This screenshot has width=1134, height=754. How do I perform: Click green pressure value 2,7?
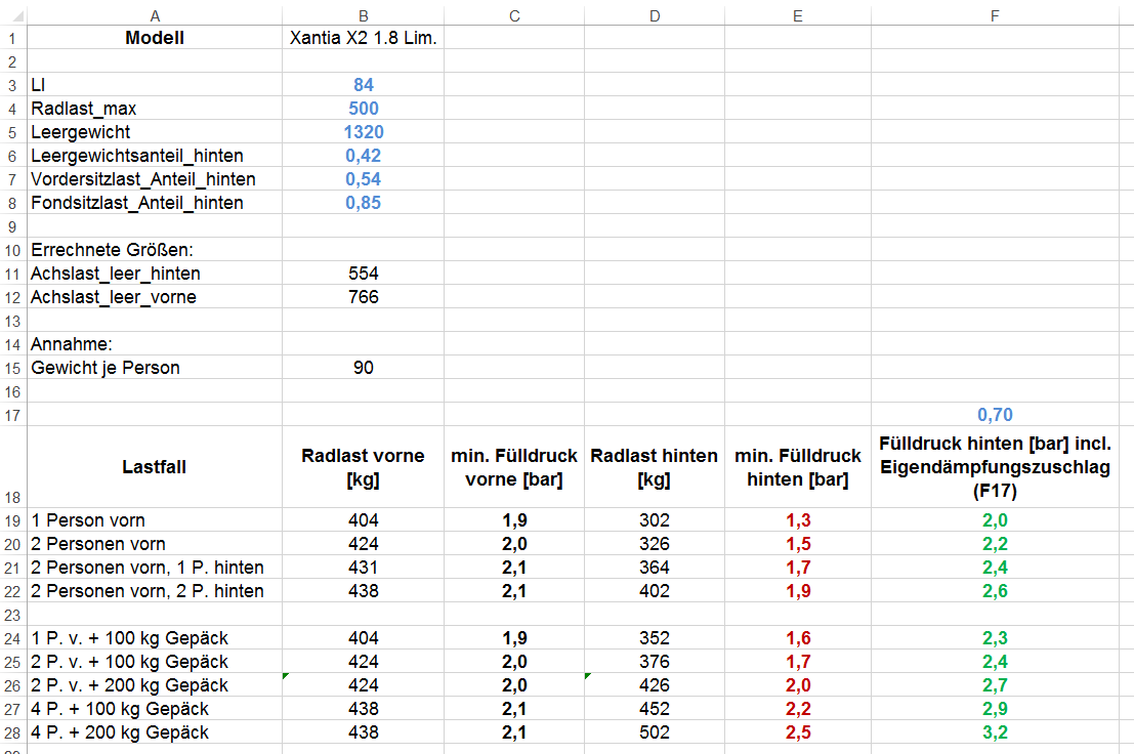(995, 685)
